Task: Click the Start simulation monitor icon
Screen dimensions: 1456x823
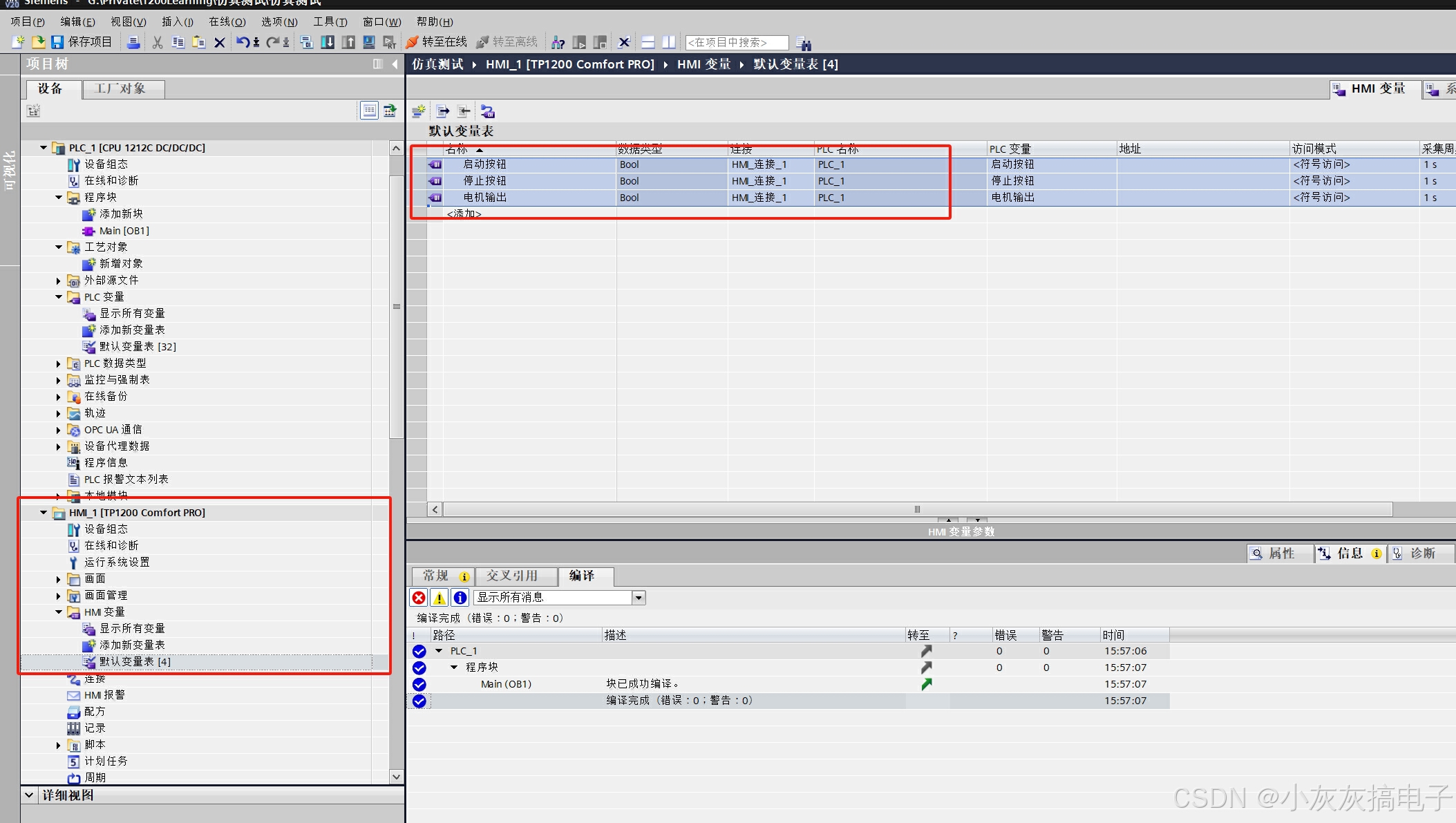Action: point(369,42)
